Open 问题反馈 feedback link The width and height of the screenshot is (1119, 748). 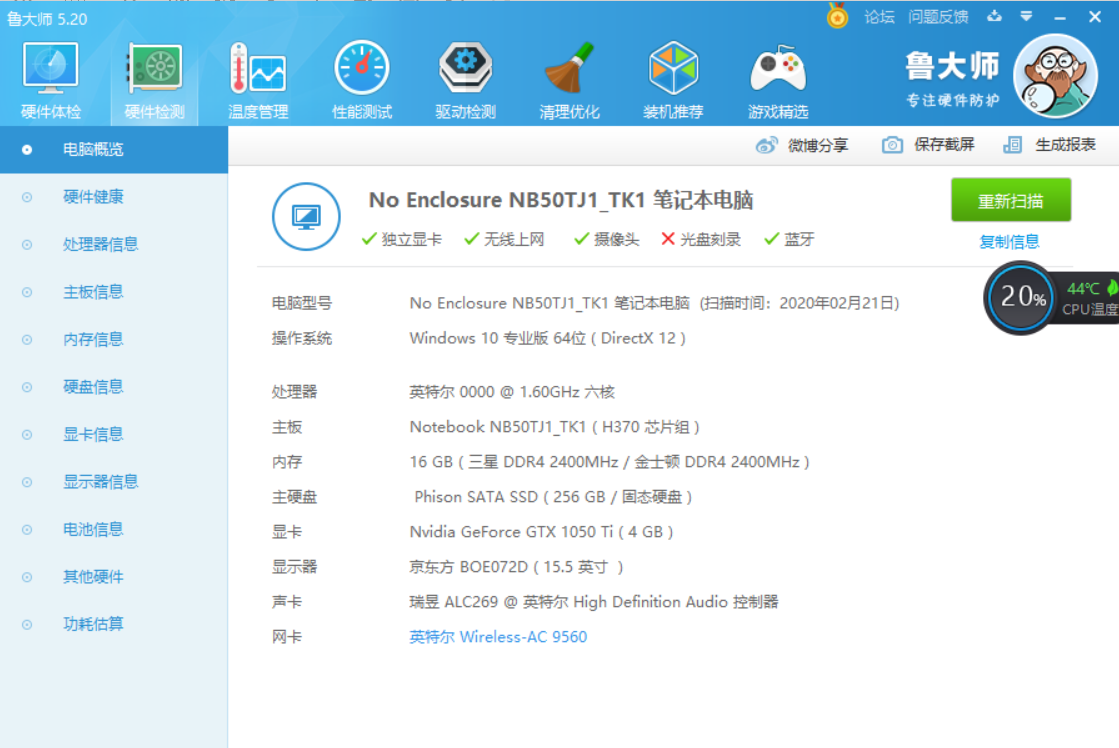coord(938,17)
